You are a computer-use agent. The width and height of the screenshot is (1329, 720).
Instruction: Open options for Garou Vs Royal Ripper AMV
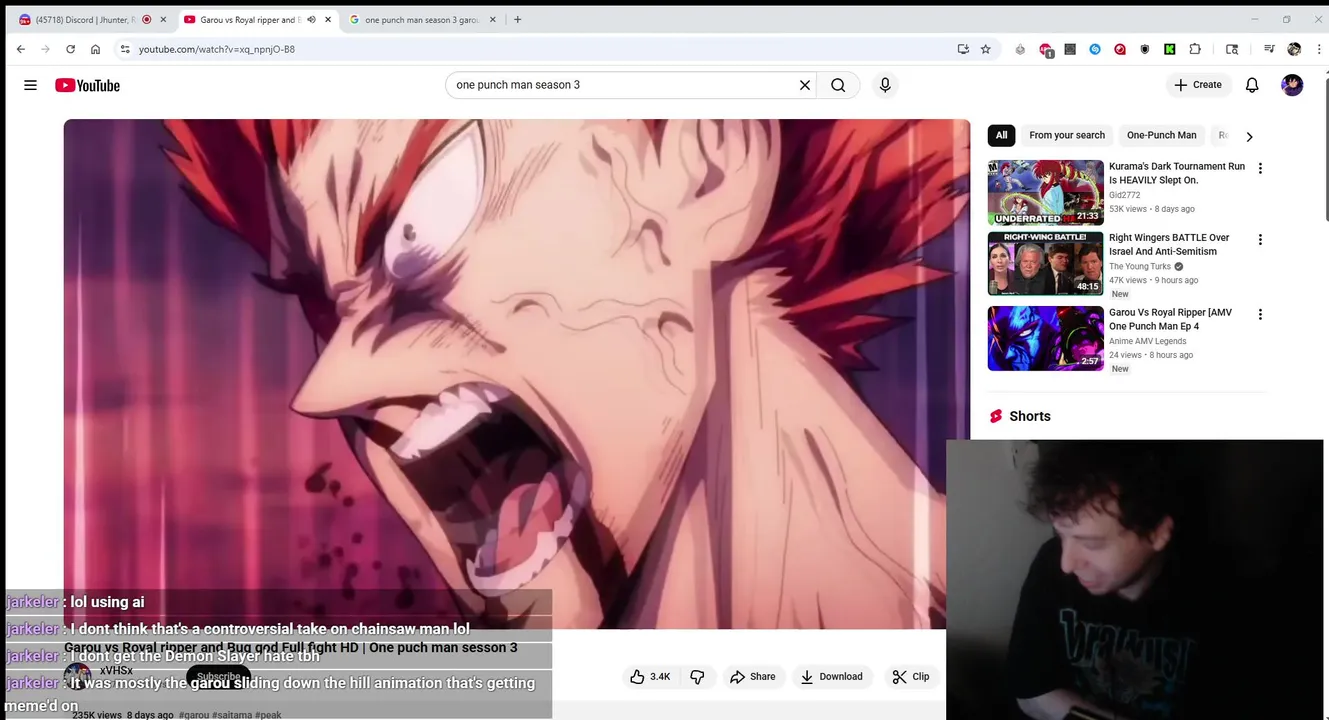[1260, 314]
